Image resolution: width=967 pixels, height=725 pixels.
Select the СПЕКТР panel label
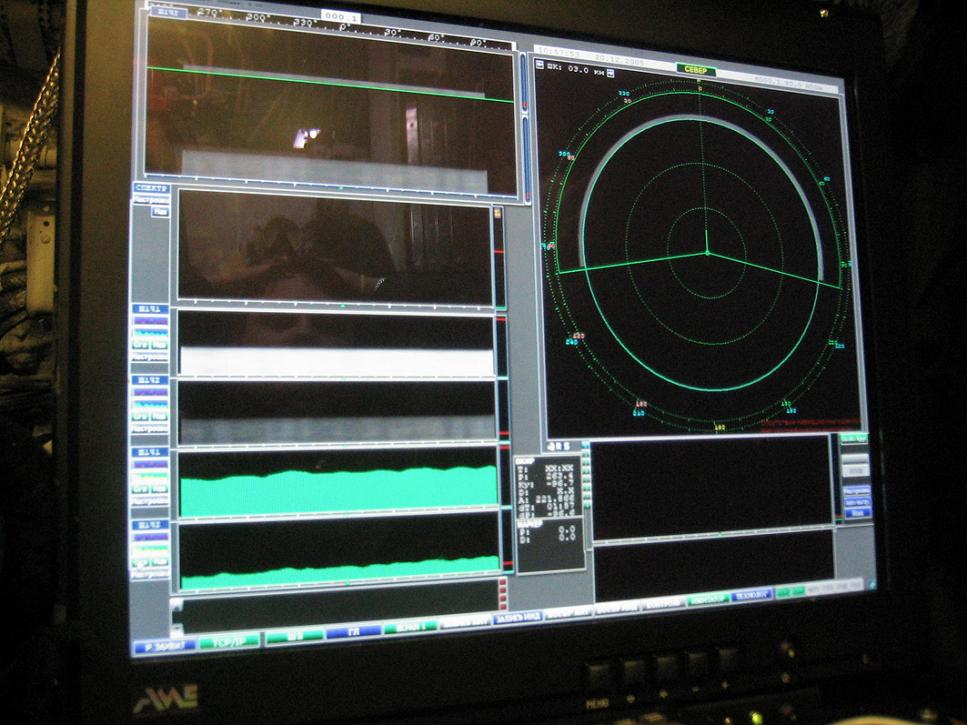pyautogui.click(x=151, y=188)
